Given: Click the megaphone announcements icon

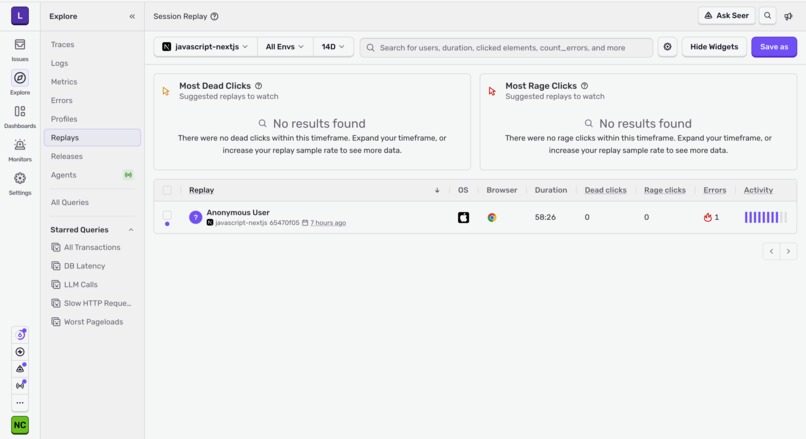Looking at the screenshot, I should [788, 16].
